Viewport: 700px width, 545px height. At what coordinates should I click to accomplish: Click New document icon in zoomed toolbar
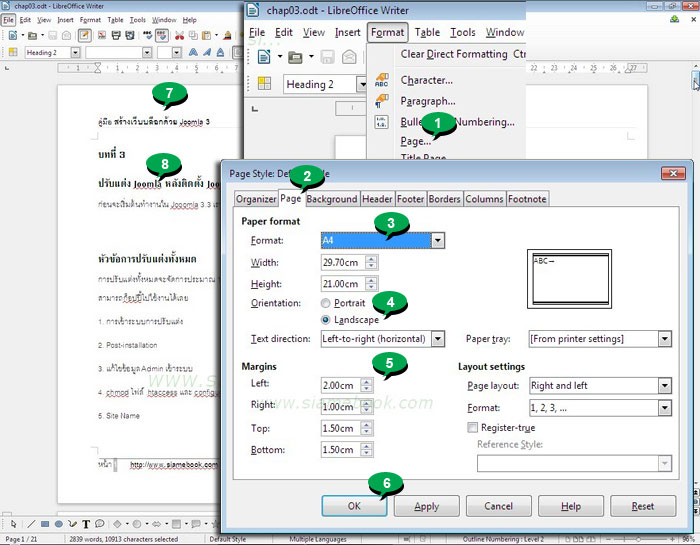pos(264,57)
